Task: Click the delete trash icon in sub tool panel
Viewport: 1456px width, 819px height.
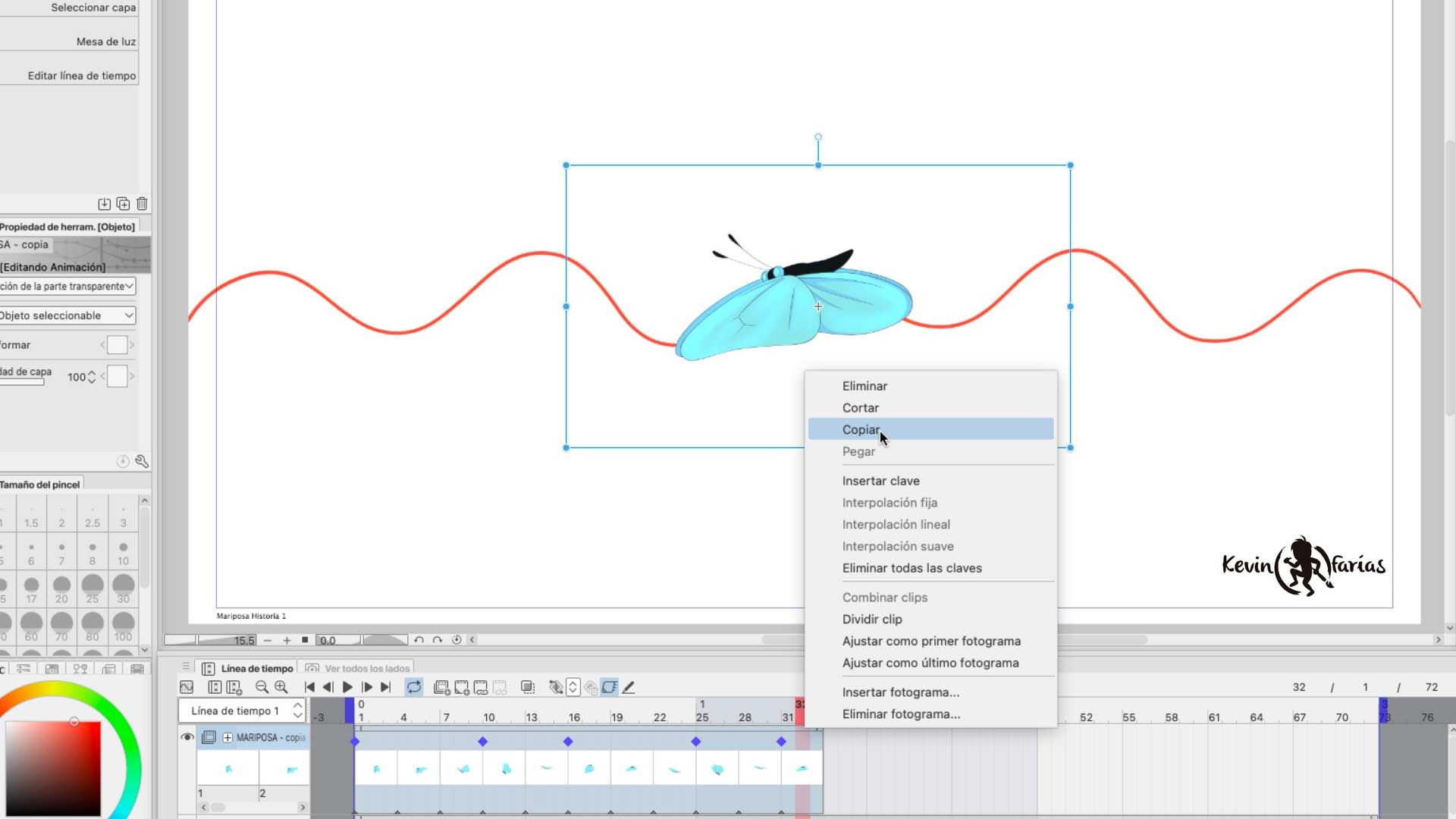Action: [142, 204]
